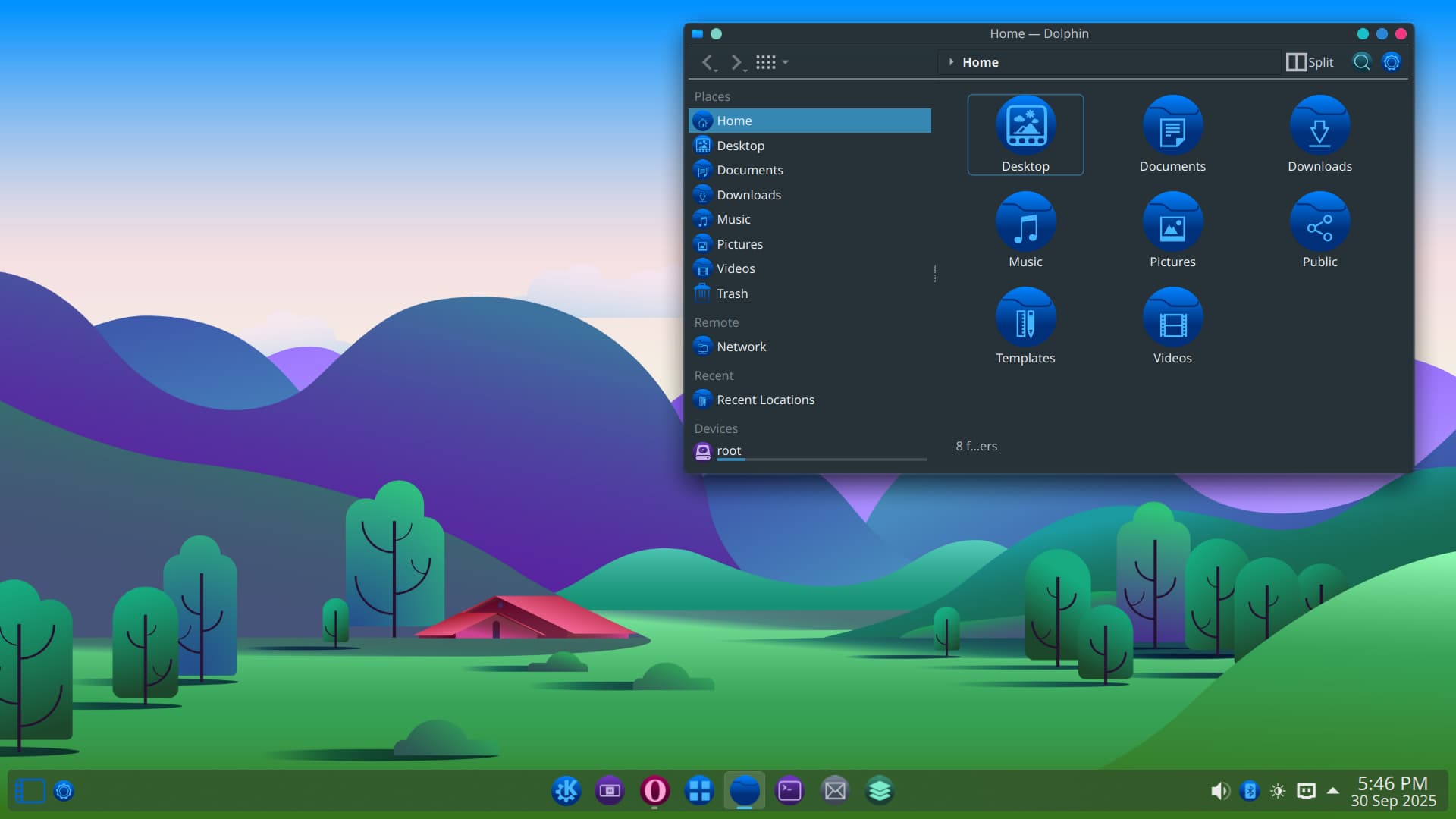This screenshot has width=1456, height=819.
Task: Go back with the back arrow
Action: (x=707, y=62)
